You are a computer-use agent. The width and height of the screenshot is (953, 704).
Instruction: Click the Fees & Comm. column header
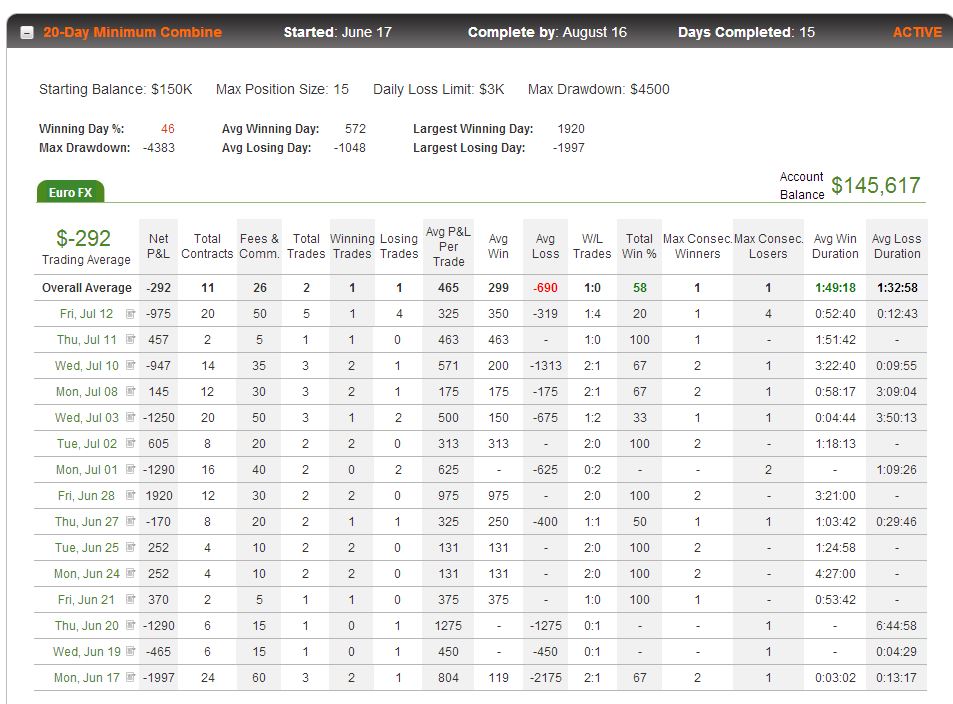pyautogui.click(x=260, y=246)
